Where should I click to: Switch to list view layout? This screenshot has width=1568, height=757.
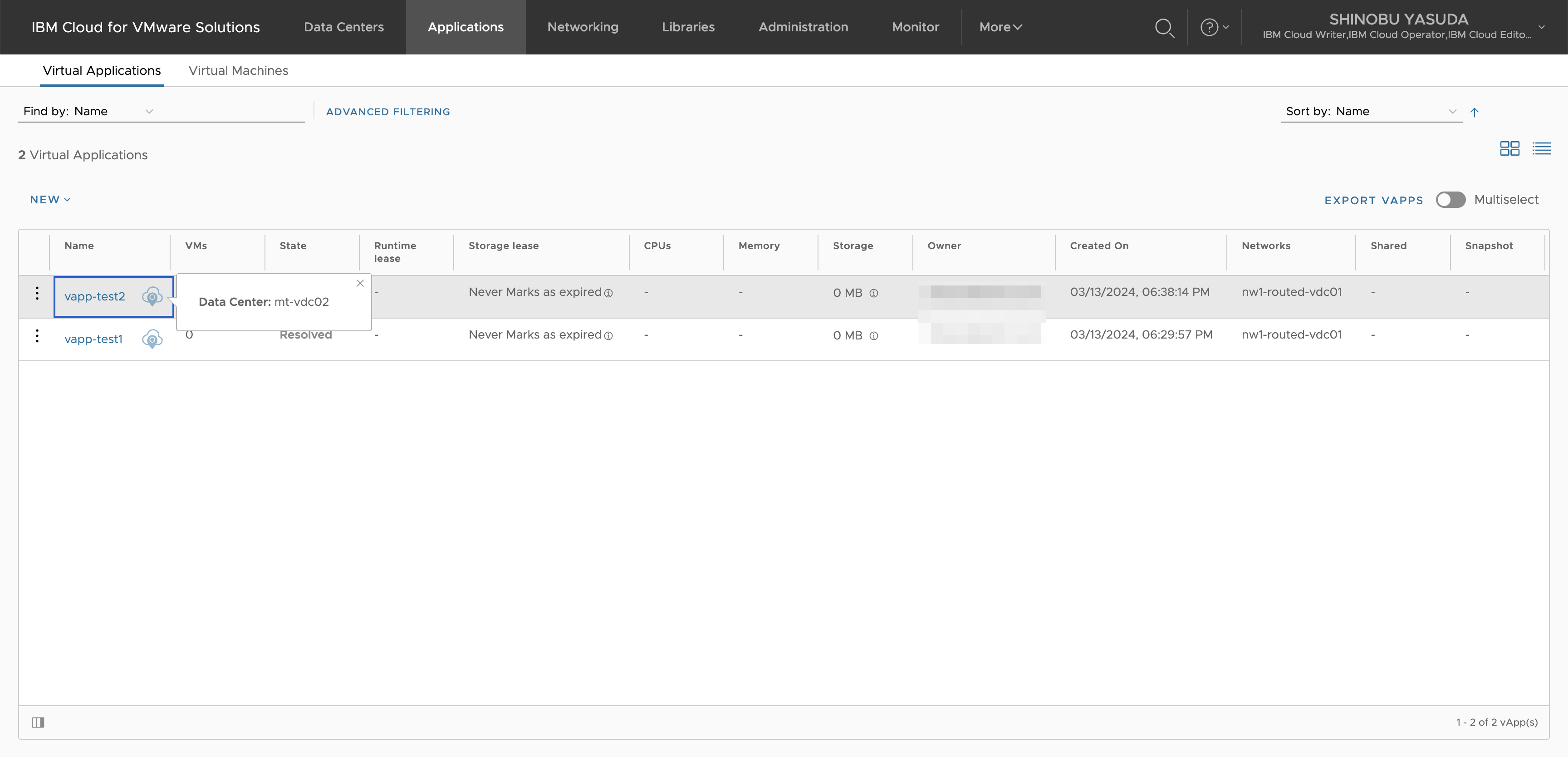pyautogui.click(x=1541, y=148)
